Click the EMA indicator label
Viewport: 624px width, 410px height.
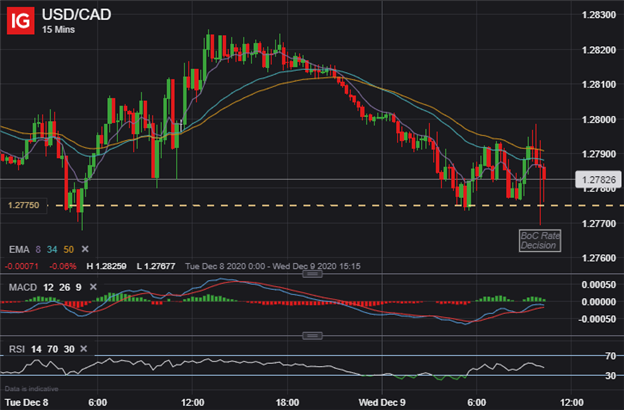(x=19, y=250)
